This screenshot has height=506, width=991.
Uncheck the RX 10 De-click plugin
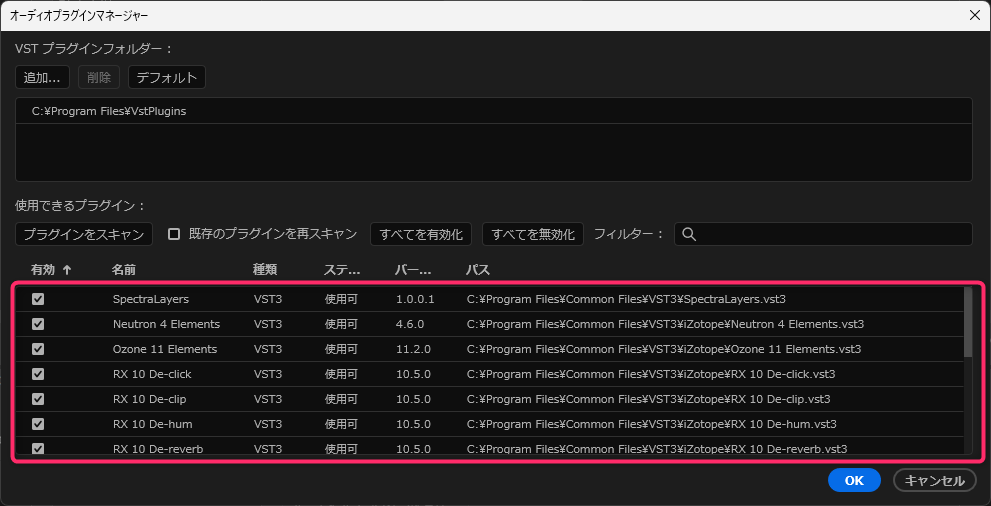[x=38, y=374]
